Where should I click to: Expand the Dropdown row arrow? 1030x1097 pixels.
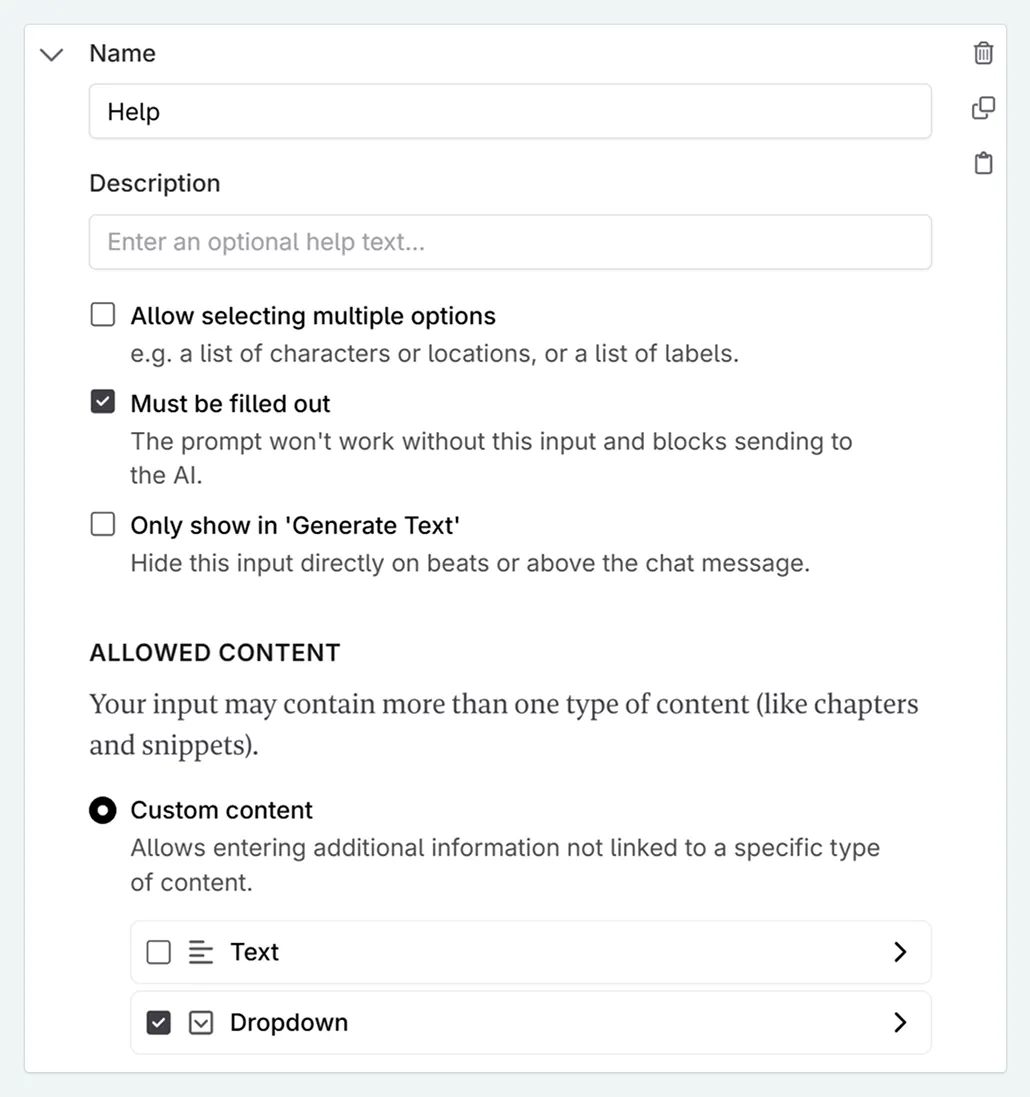click(899, 1022)
